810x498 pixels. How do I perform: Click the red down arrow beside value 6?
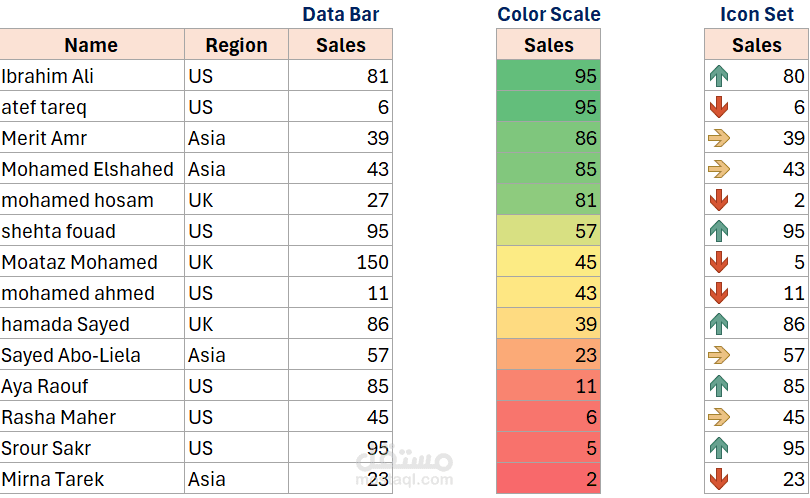coord(718,107)
